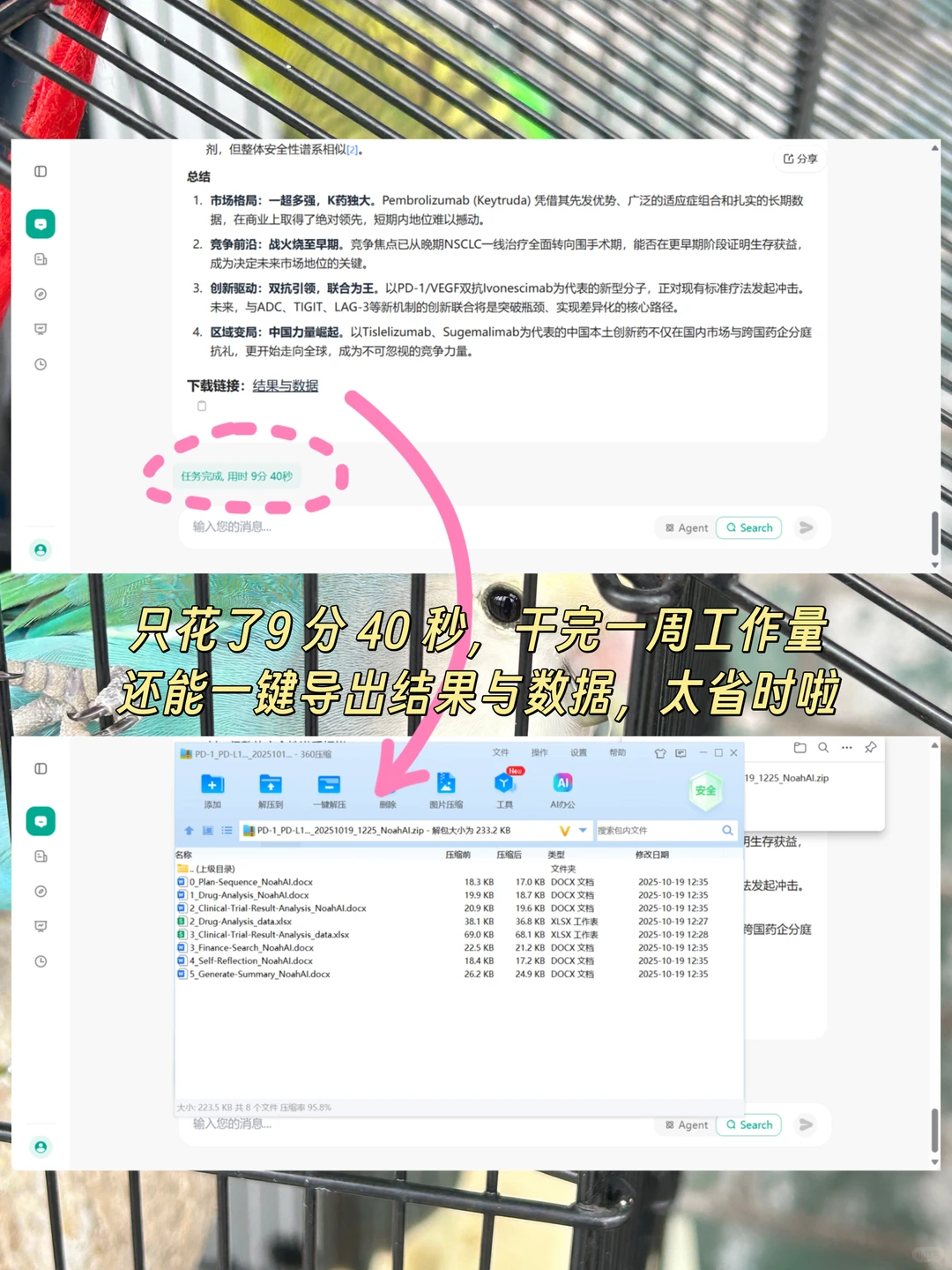The image size is (952, 1270).
Task: Click the 一键解压 one-click extract icon
Action: coord(329,790)
